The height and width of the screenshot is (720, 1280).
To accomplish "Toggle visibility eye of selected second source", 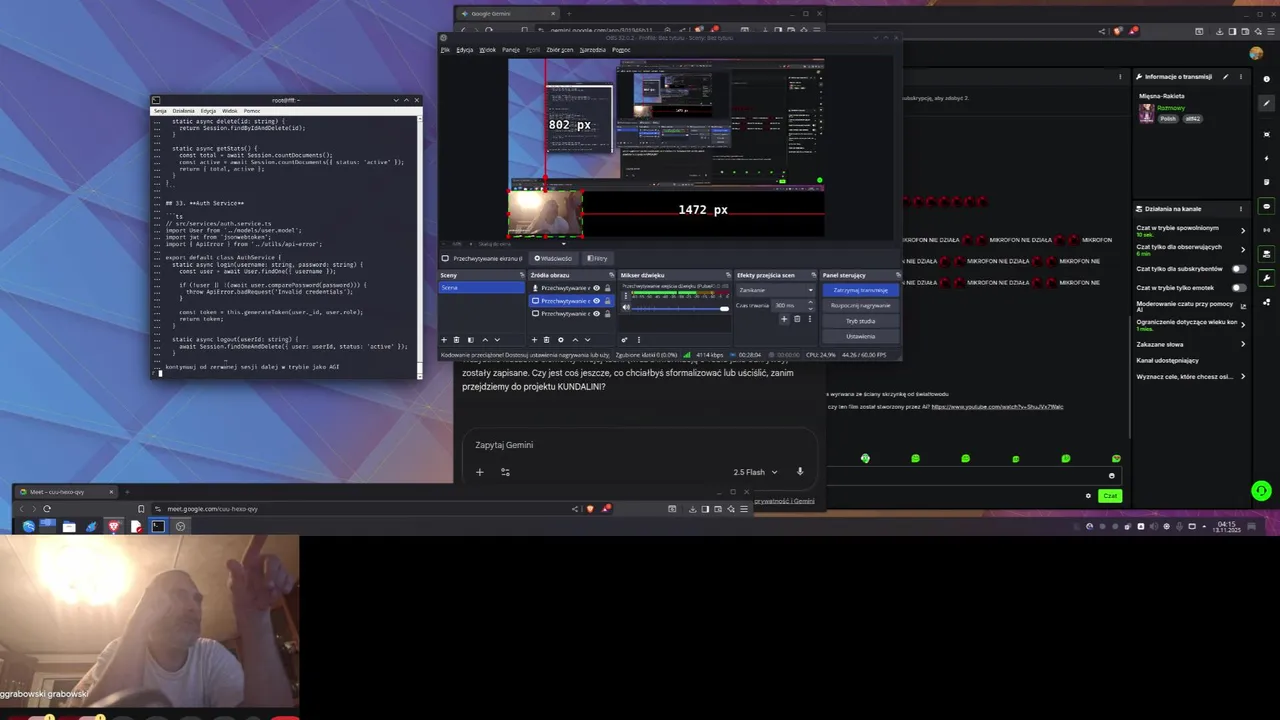I will 597,301.
